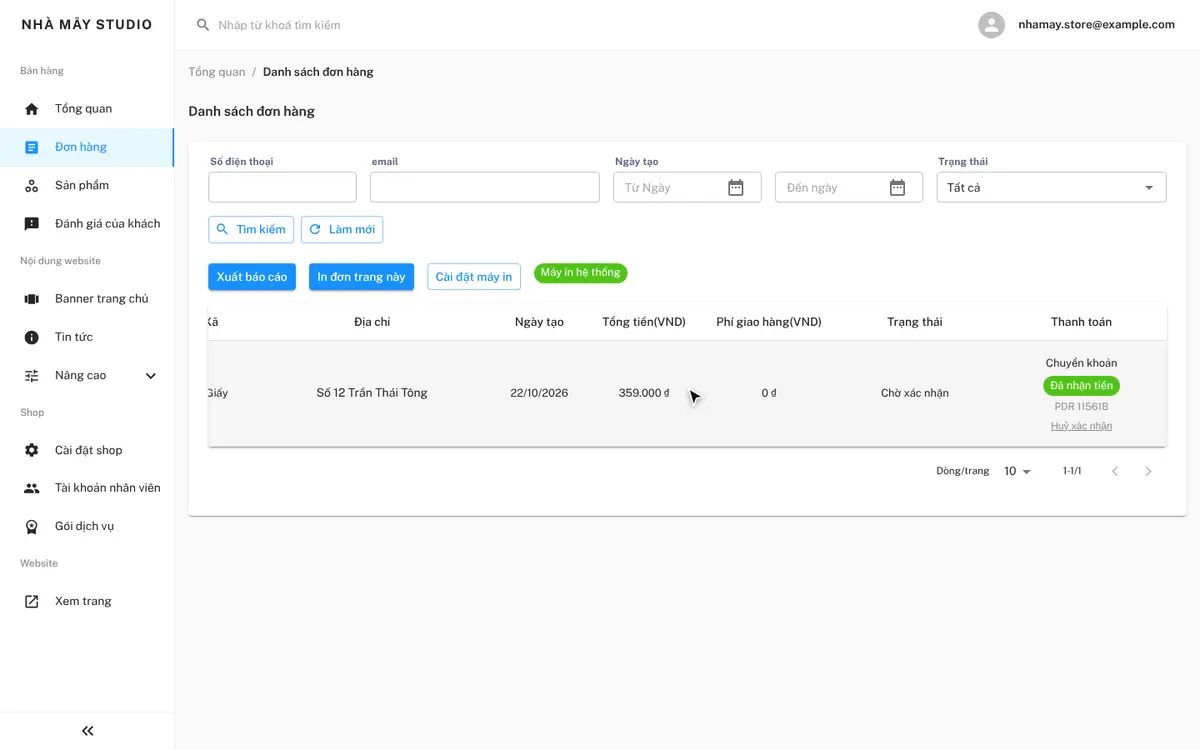
Task: Change rows per page dropdown
Action: tap(1018, 471)
